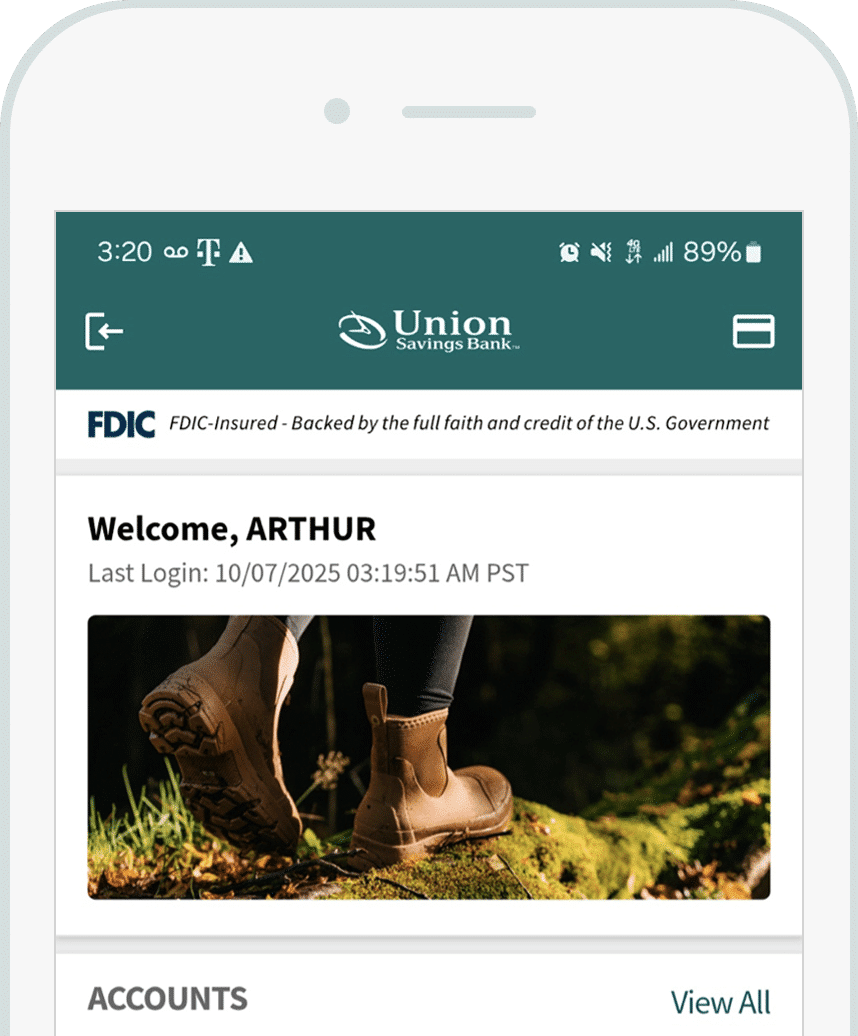
Task: Tap the hiking boots banner image
Action: click(x=429, y=757)
